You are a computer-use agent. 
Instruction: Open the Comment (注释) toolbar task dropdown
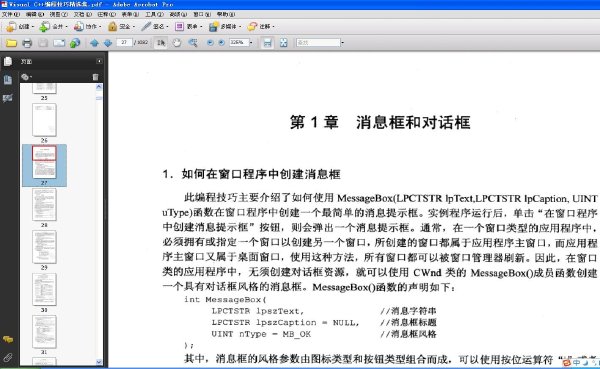[261, 26]
